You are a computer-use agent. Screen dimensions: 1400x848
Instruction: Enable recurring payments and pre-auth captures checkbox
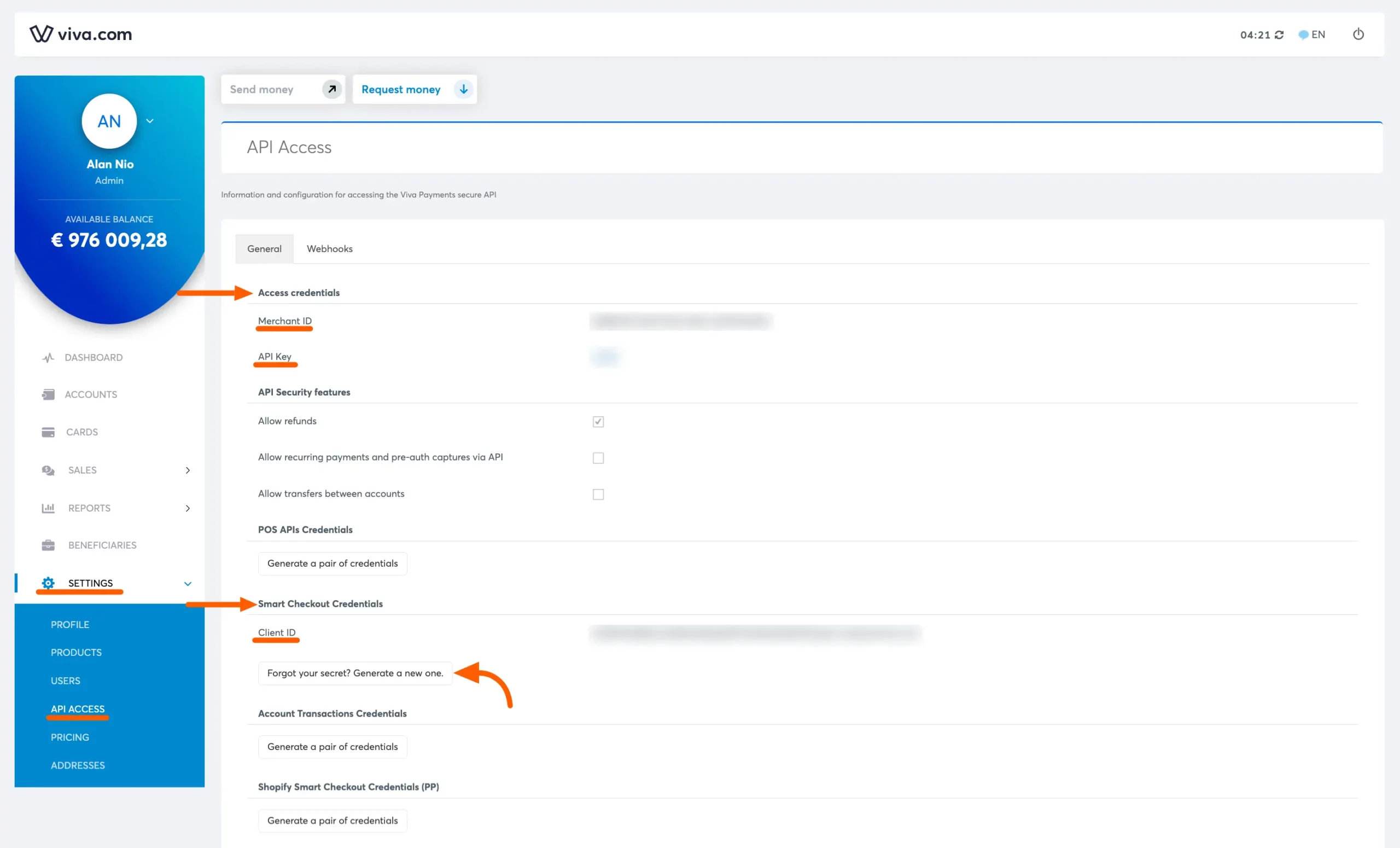598,458
